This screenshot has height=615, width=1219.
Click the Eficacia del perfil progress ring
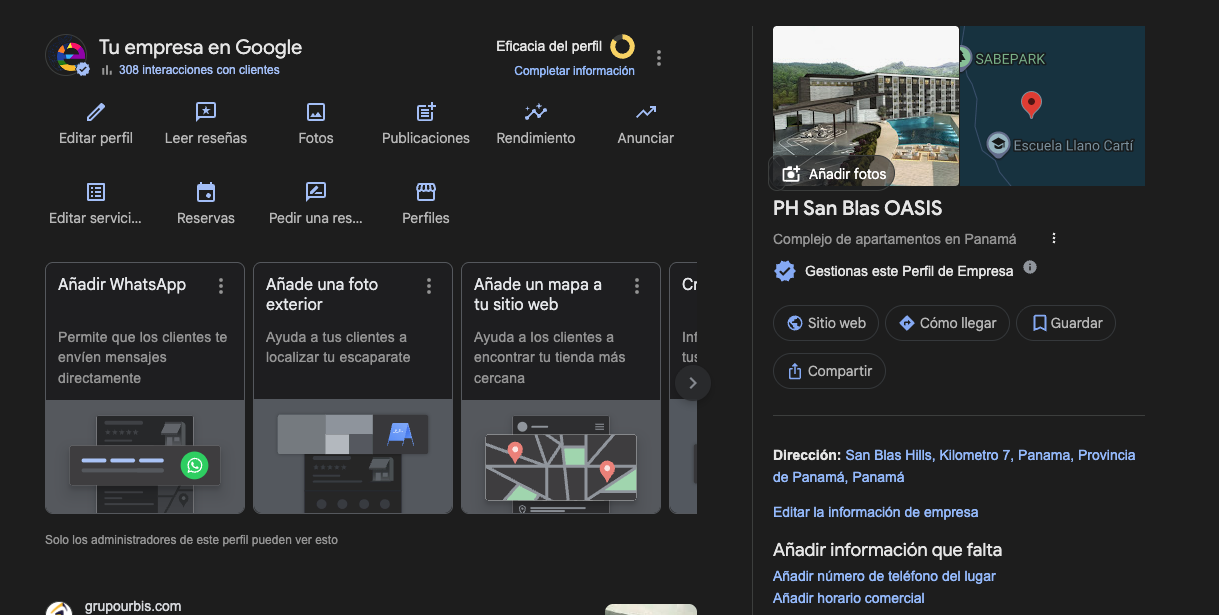(622, 46)
